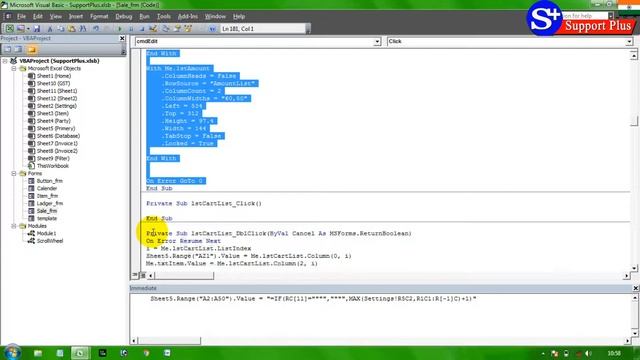Click the Break pause toolbar icon

tap(131, 29)
